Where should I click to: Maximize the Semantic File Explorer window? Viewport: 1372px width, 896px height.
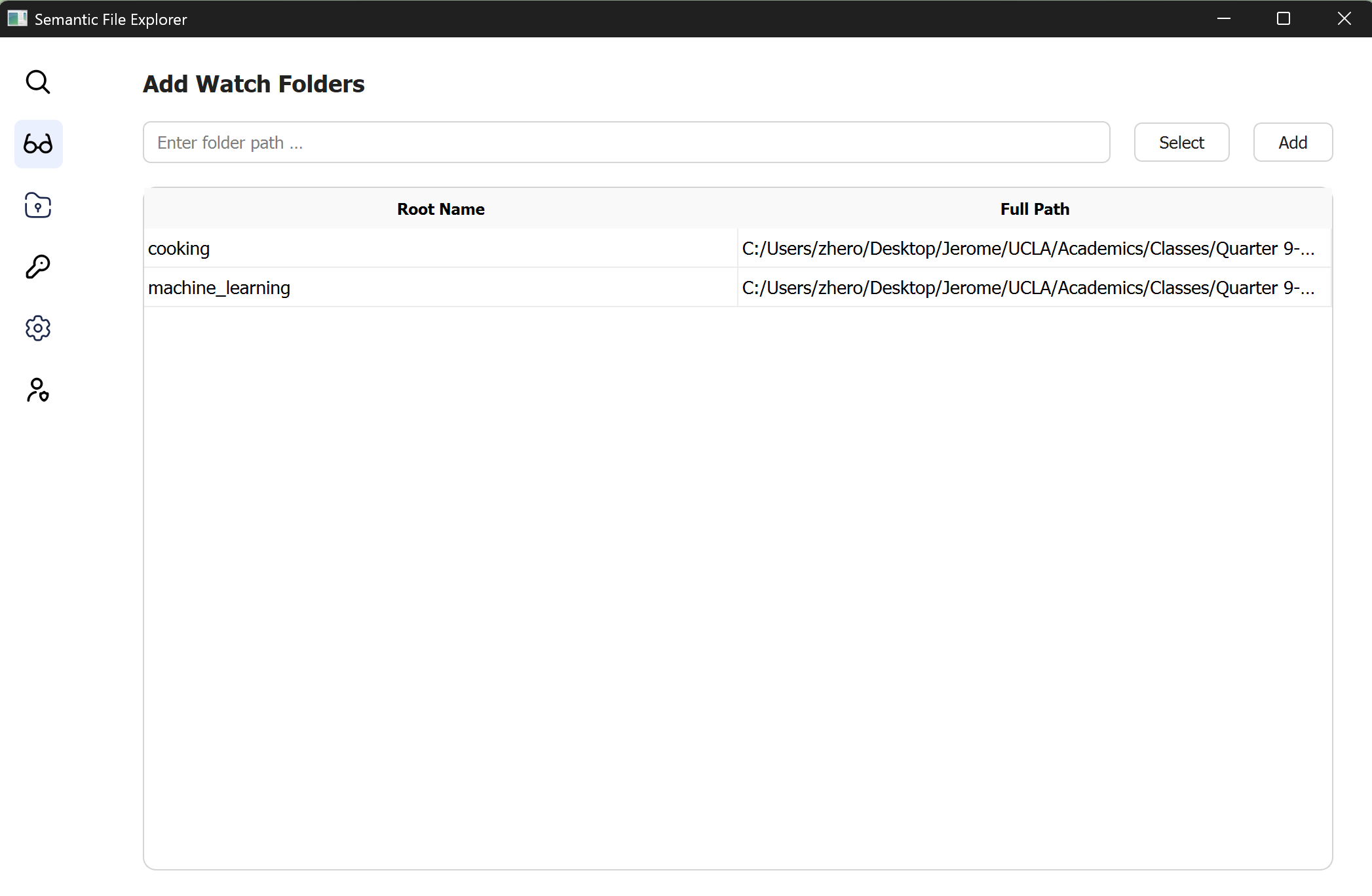(x=1283, y=18)
